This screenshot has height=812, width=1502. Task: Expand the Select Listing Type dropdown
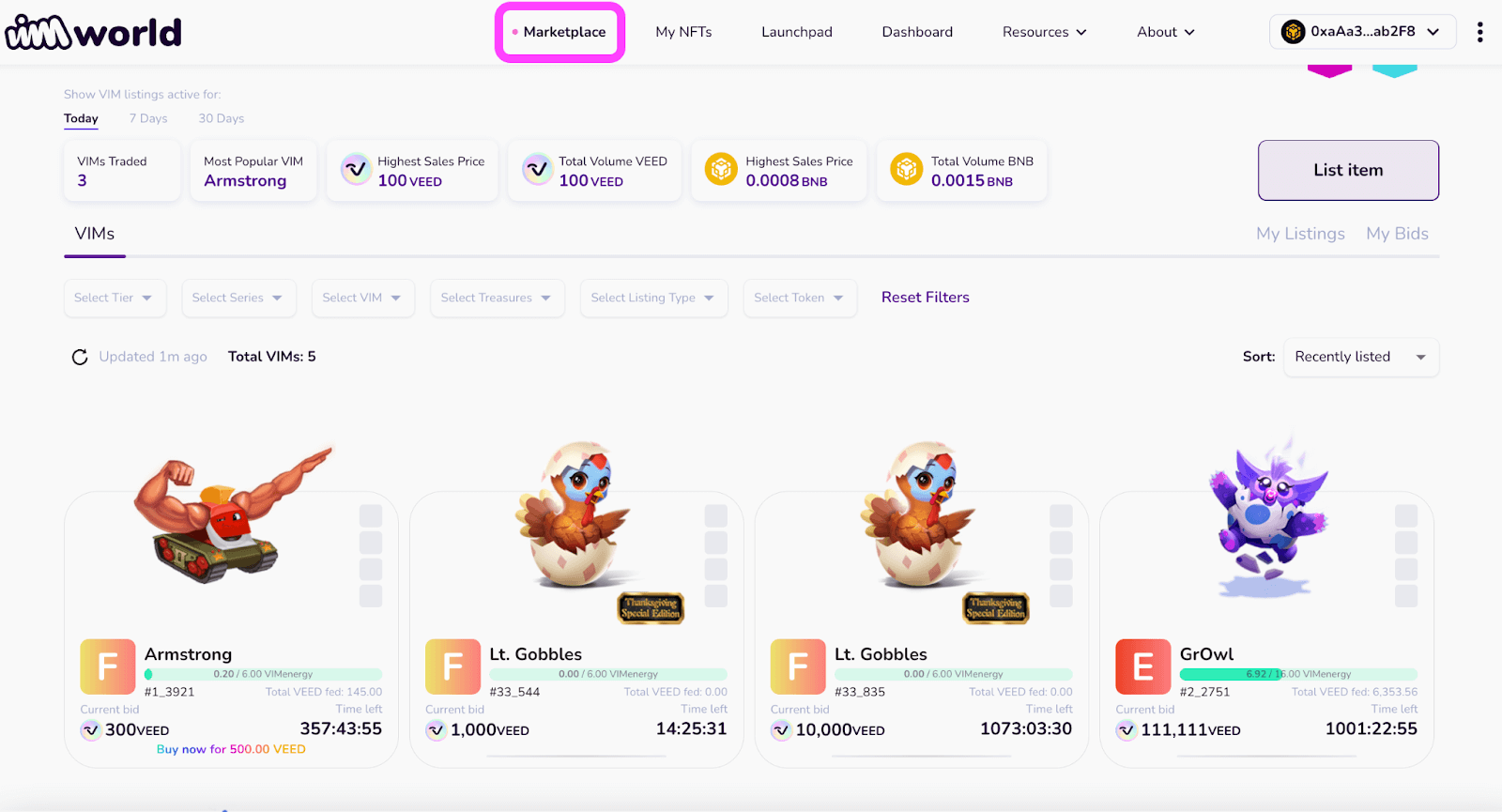click(653, 298)
